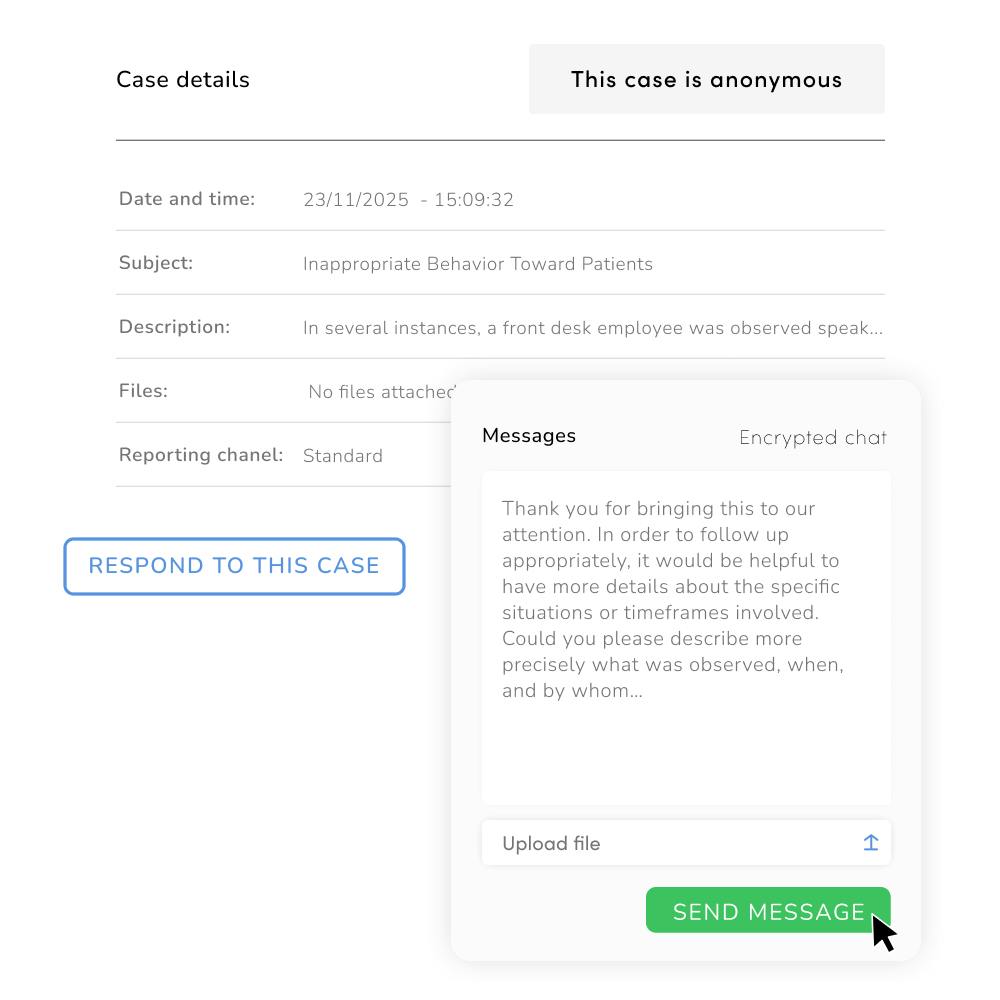The image size is (1000, 1000).
Task: Click the "Reporting chanel:" field label
Action: 201,455
